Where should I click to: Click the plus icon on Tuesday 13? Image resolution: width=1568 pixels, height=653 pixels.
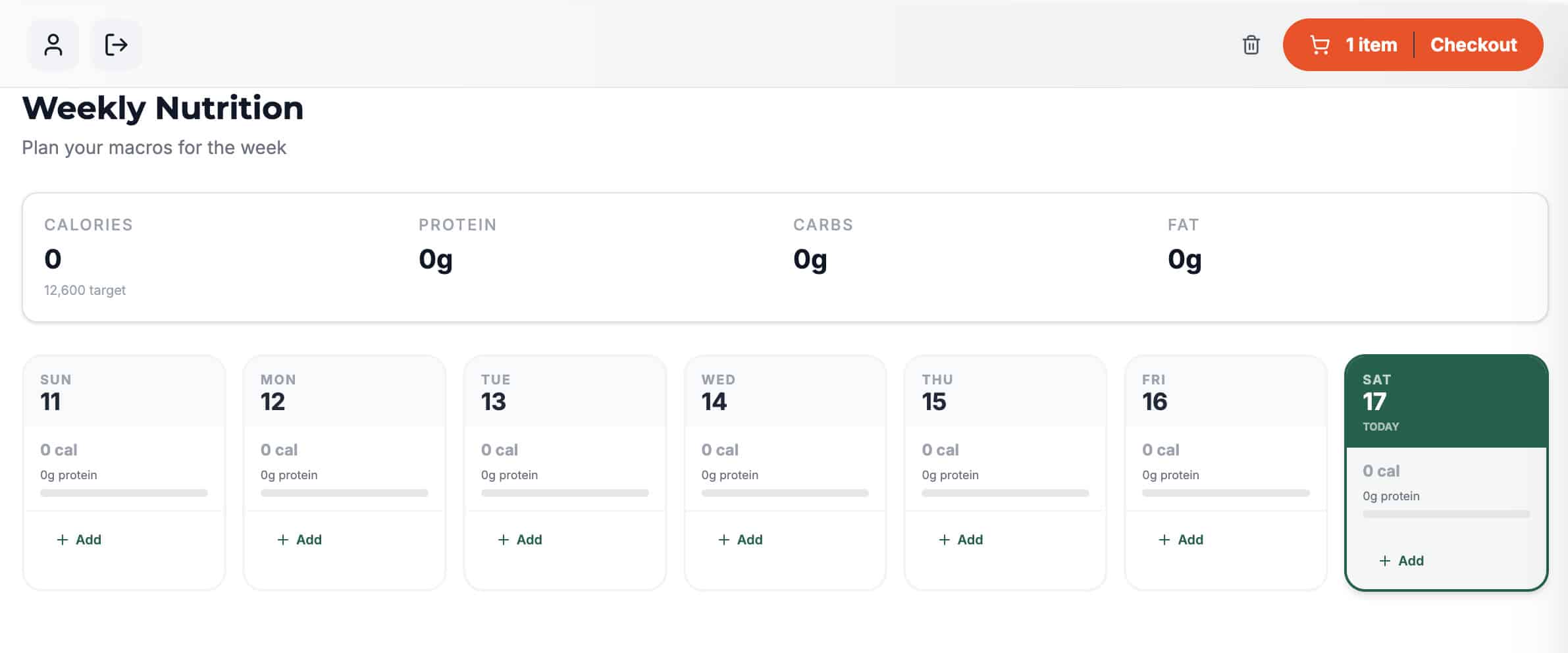coord(504,540)
